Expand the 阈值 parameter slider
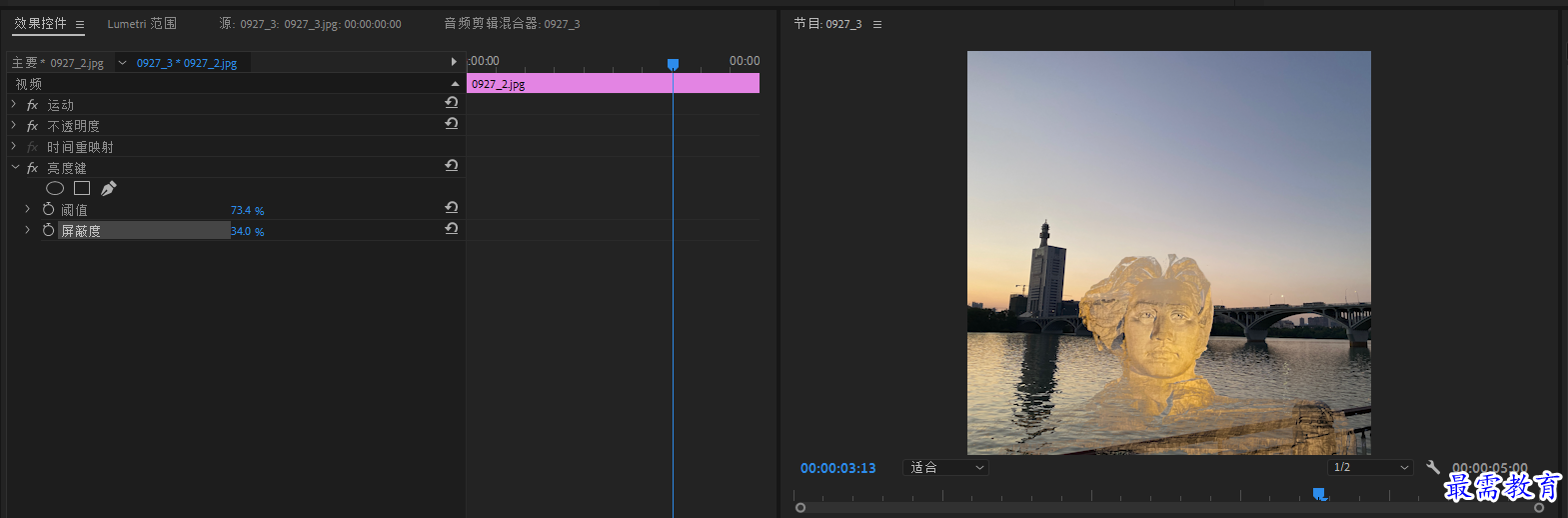The height and width of the screenshot is (518, 1568). tap(27, 209)
